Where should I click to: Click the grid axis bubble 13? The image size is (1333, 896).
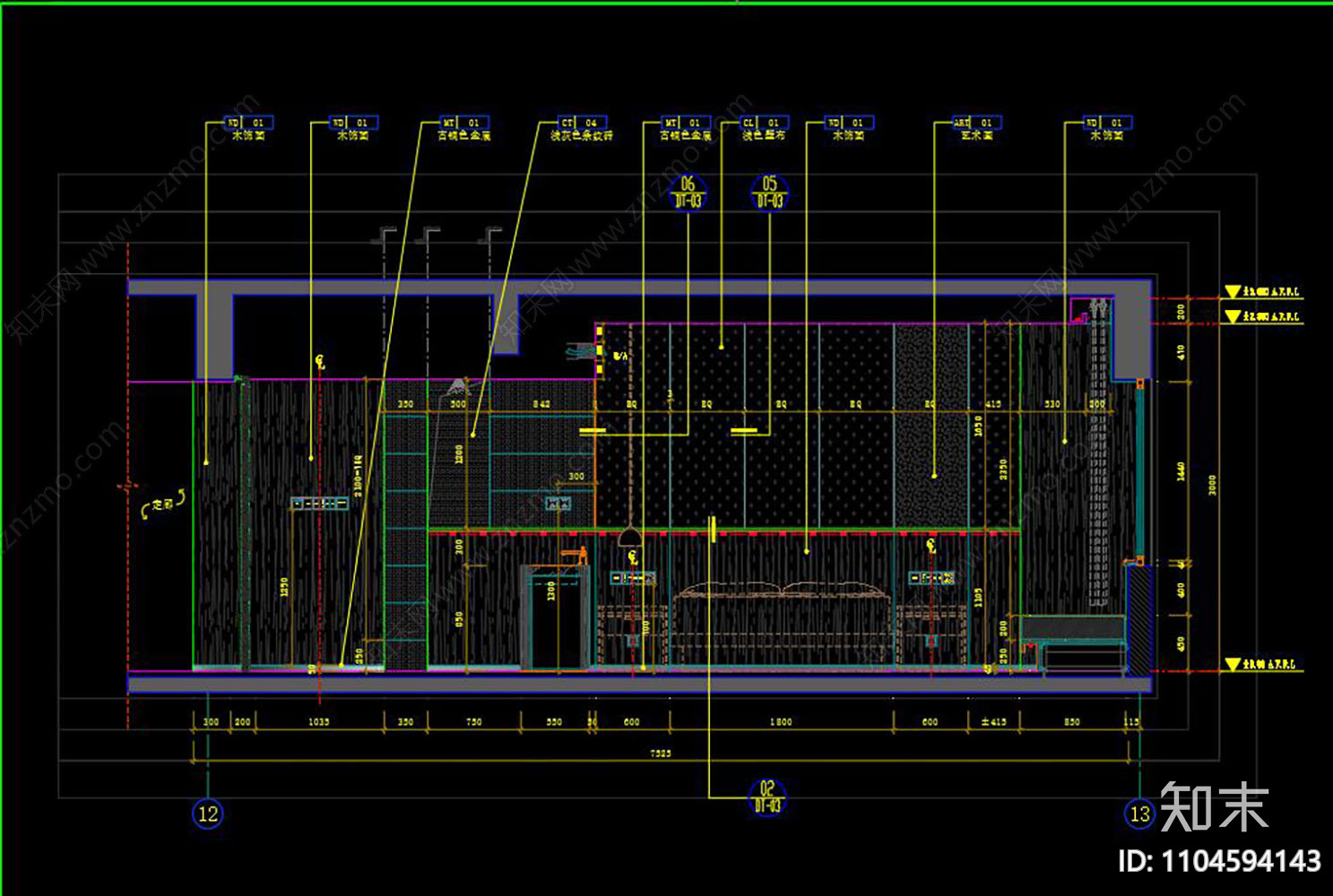pos(1139,814)
